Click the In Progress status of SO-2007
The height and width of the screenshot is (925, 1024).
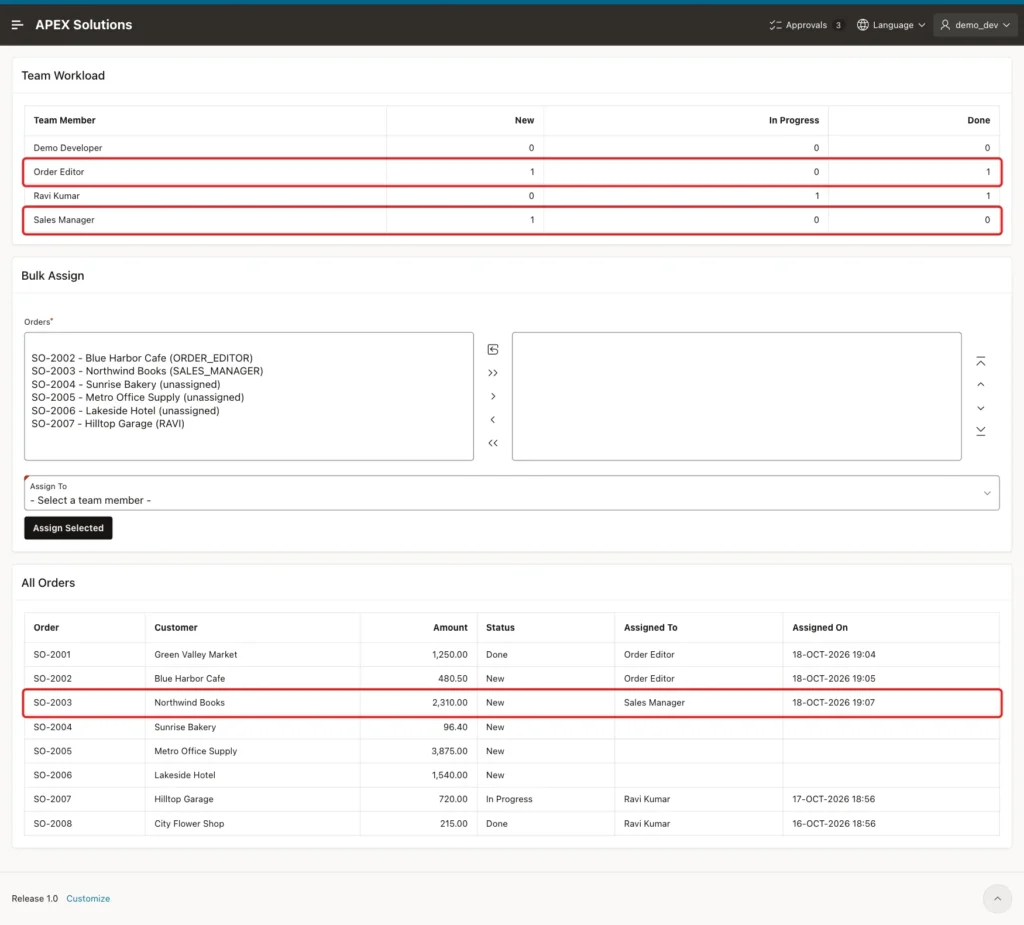509,800
